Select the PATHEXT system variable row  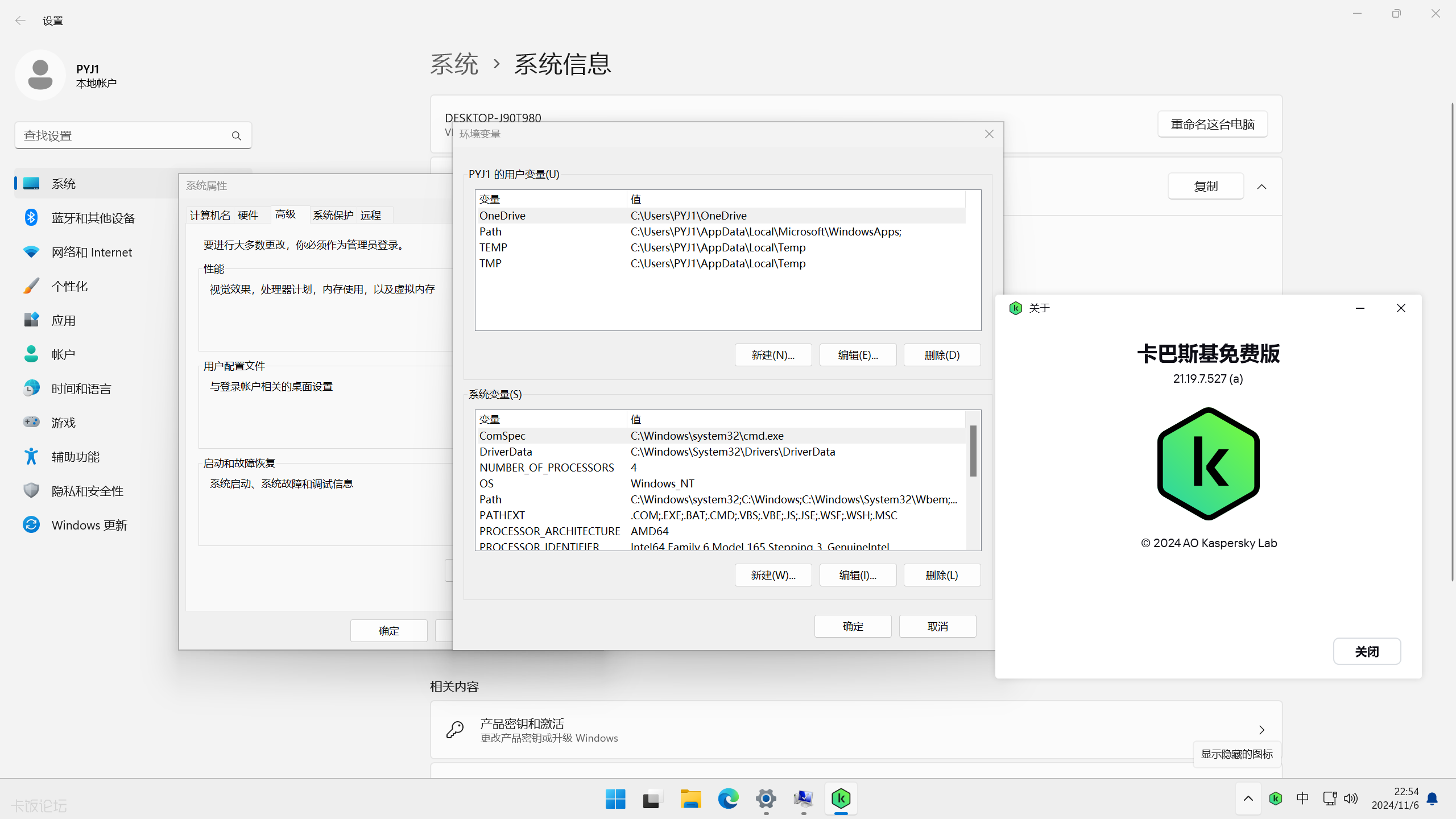click(721, 515)
